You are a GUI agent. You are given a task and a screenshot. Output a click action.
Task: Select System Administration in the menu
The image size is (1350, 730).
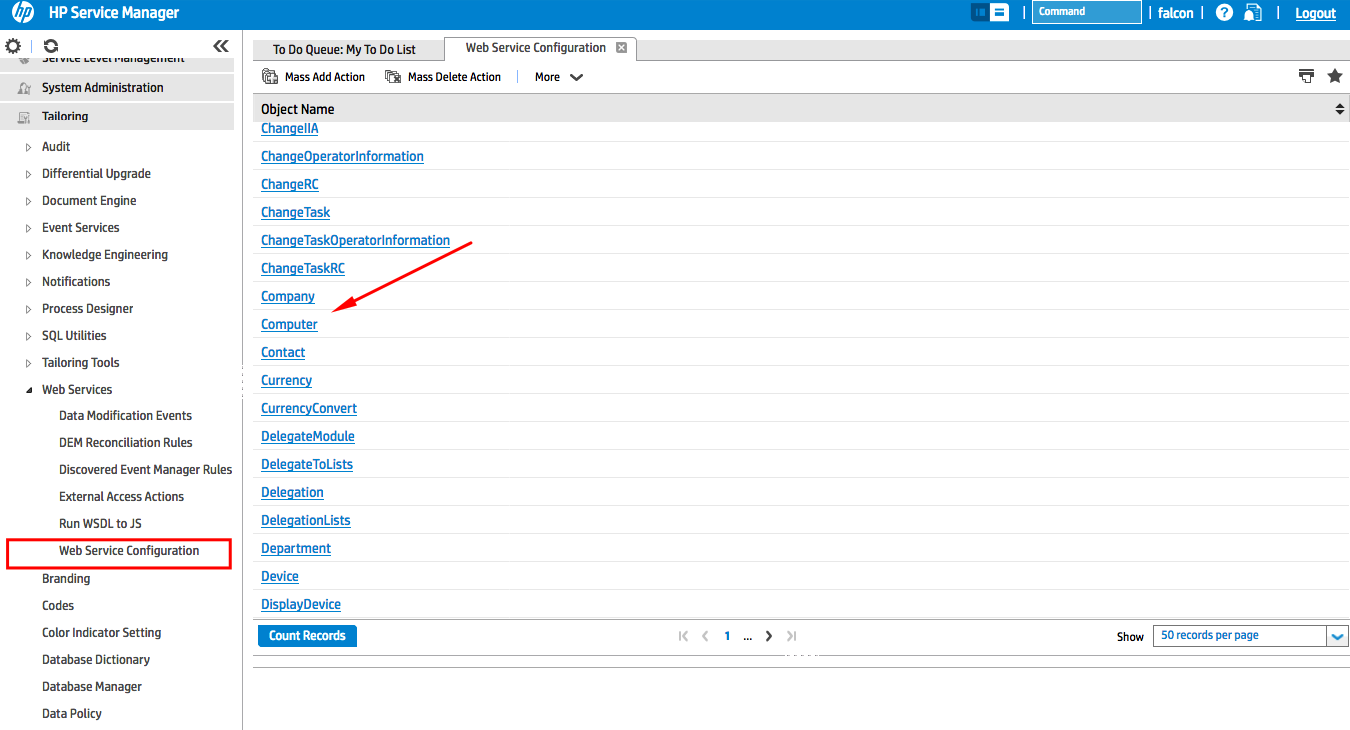click(100, 87)
